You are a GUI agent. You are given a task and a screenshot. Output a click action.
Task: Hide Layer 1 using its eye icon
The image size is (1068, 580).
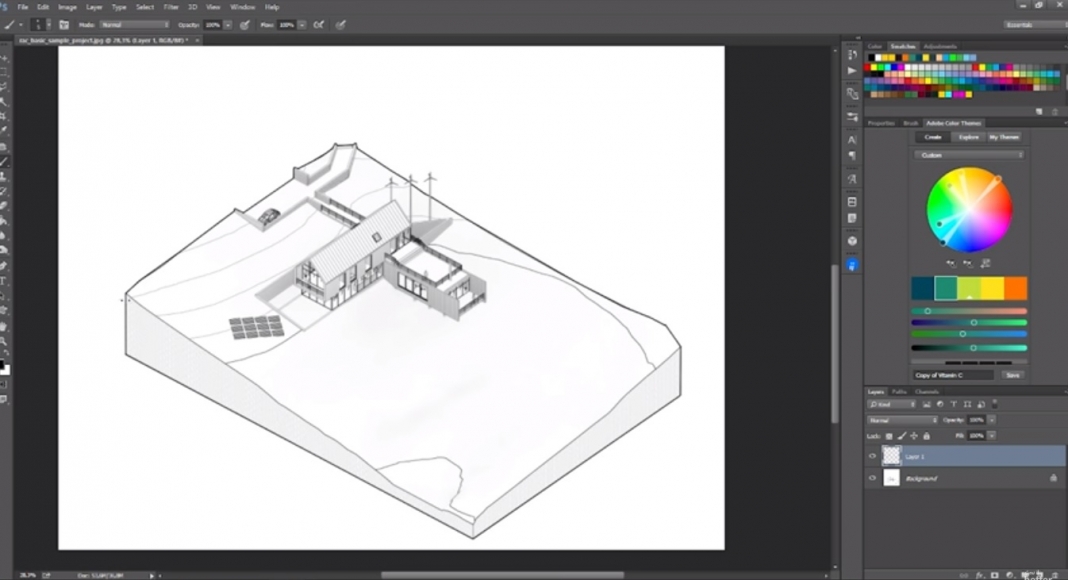872,456
